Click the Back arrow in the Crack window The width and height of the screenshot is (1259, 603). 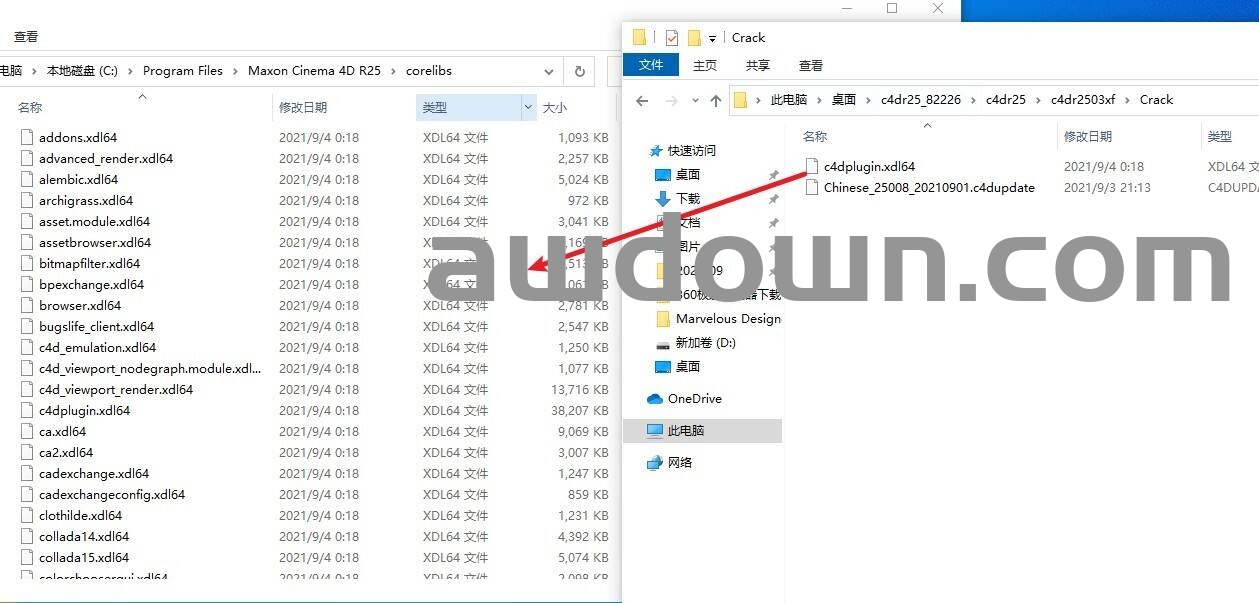click(x=642, y=100)
